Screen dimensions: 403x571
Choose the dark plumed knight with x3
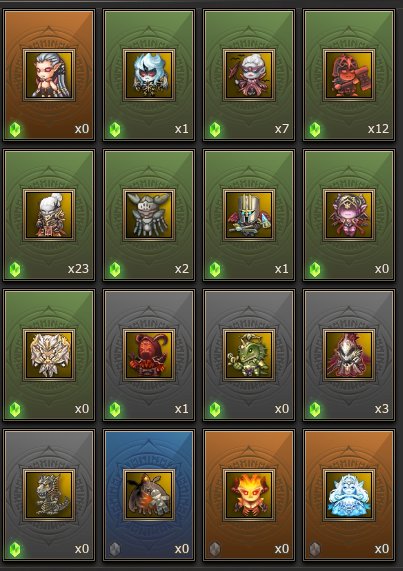(x=349, y=355)
